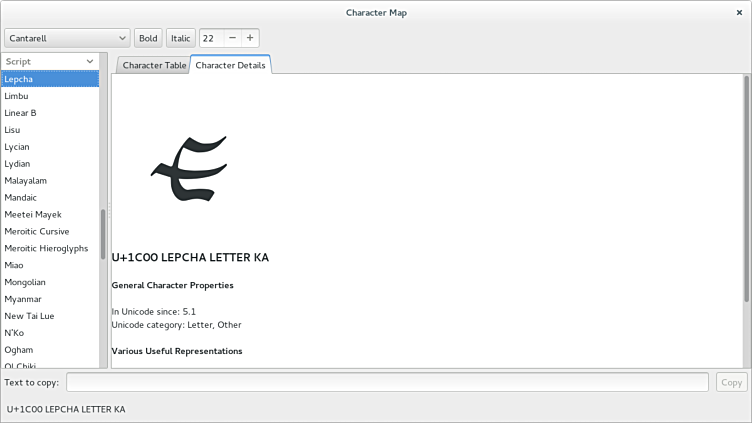Toggle Bold font style
This screenshot has width=752, height=423.
click(x=148, y=38)
